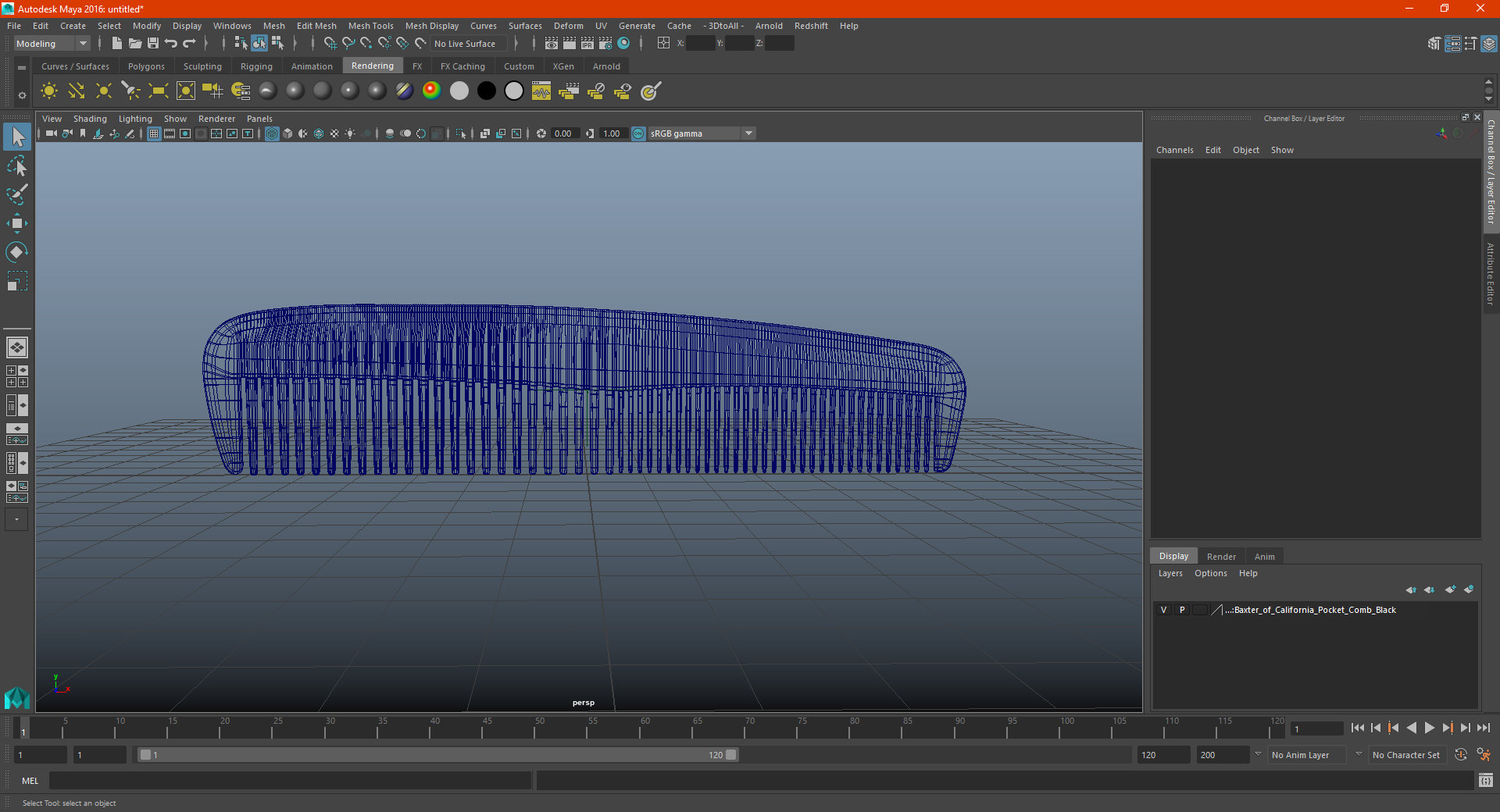
Task: Open the Modeling menu set dropdown
Action: (52, 44)
